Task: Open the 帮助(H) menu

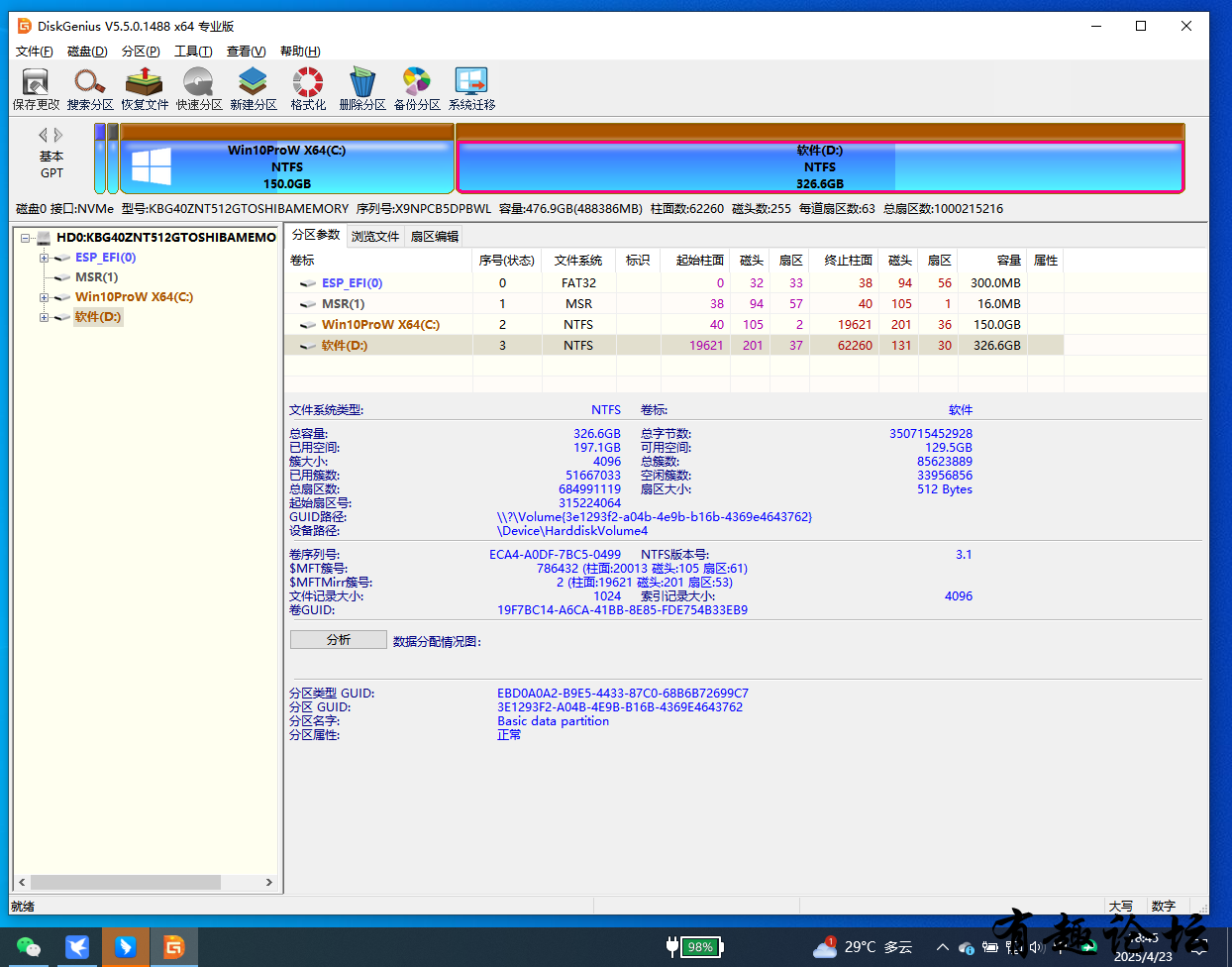Action: [300, 52]
